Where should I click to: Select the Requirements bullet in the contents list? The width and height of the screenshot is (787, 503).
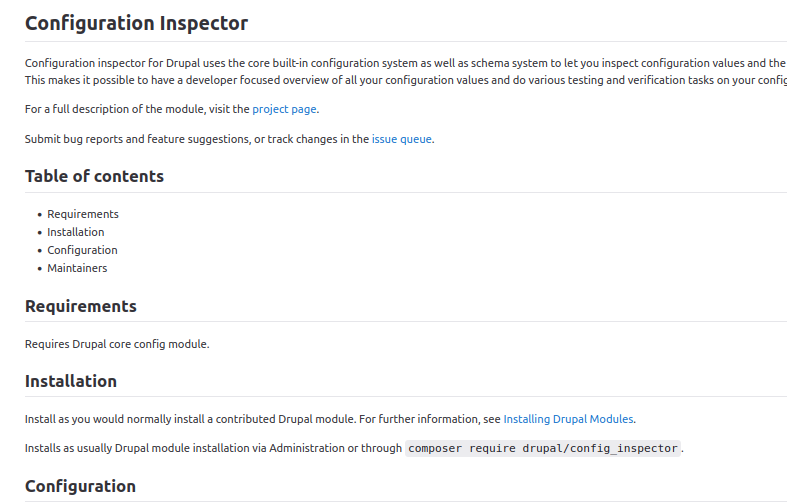(83, 214)
